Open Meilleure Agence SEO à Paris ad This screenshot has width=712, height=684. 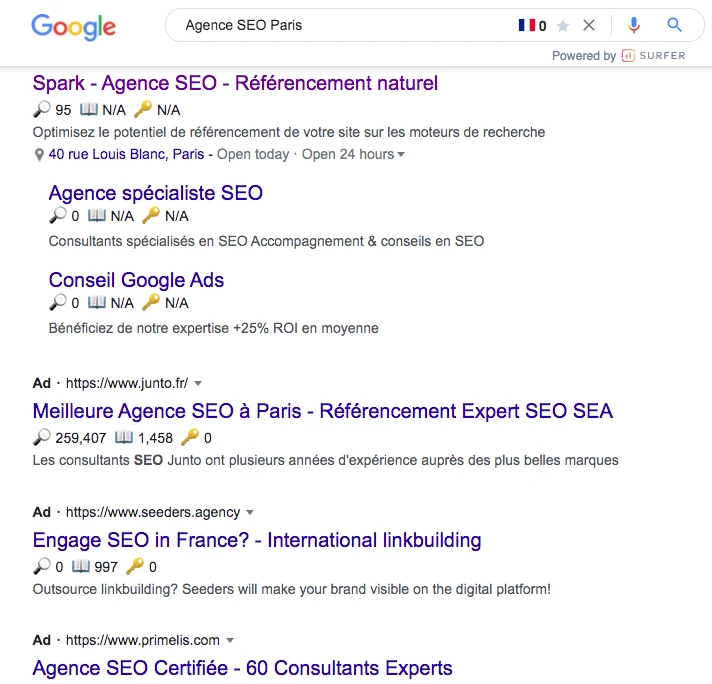click(x=323, y=411)
